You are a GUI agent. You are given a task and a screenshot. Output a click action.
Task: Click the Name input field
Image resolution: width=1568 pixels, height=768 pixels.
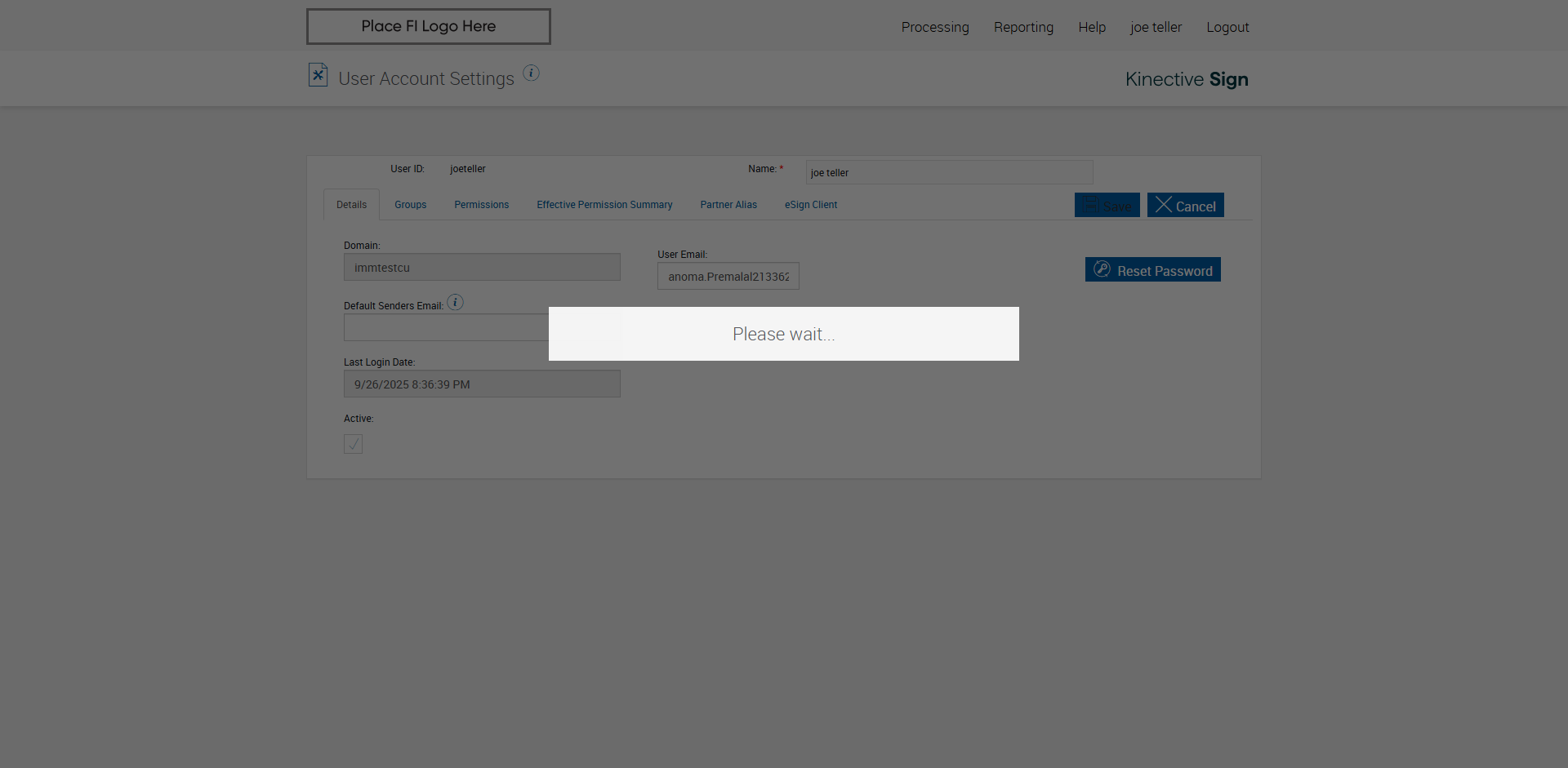click(949, 172)
